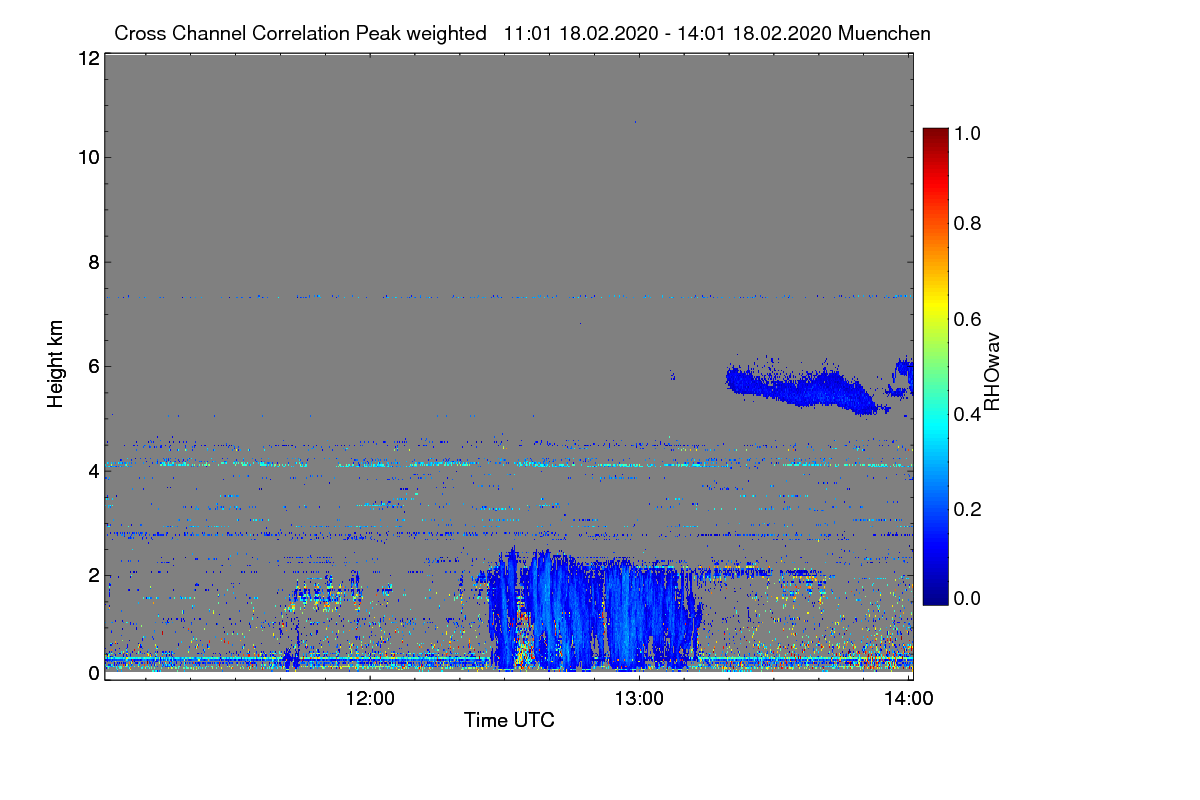The image size is (1200, 800).
Task: Click the height tick label '4'
Action: tap(92, 470)
